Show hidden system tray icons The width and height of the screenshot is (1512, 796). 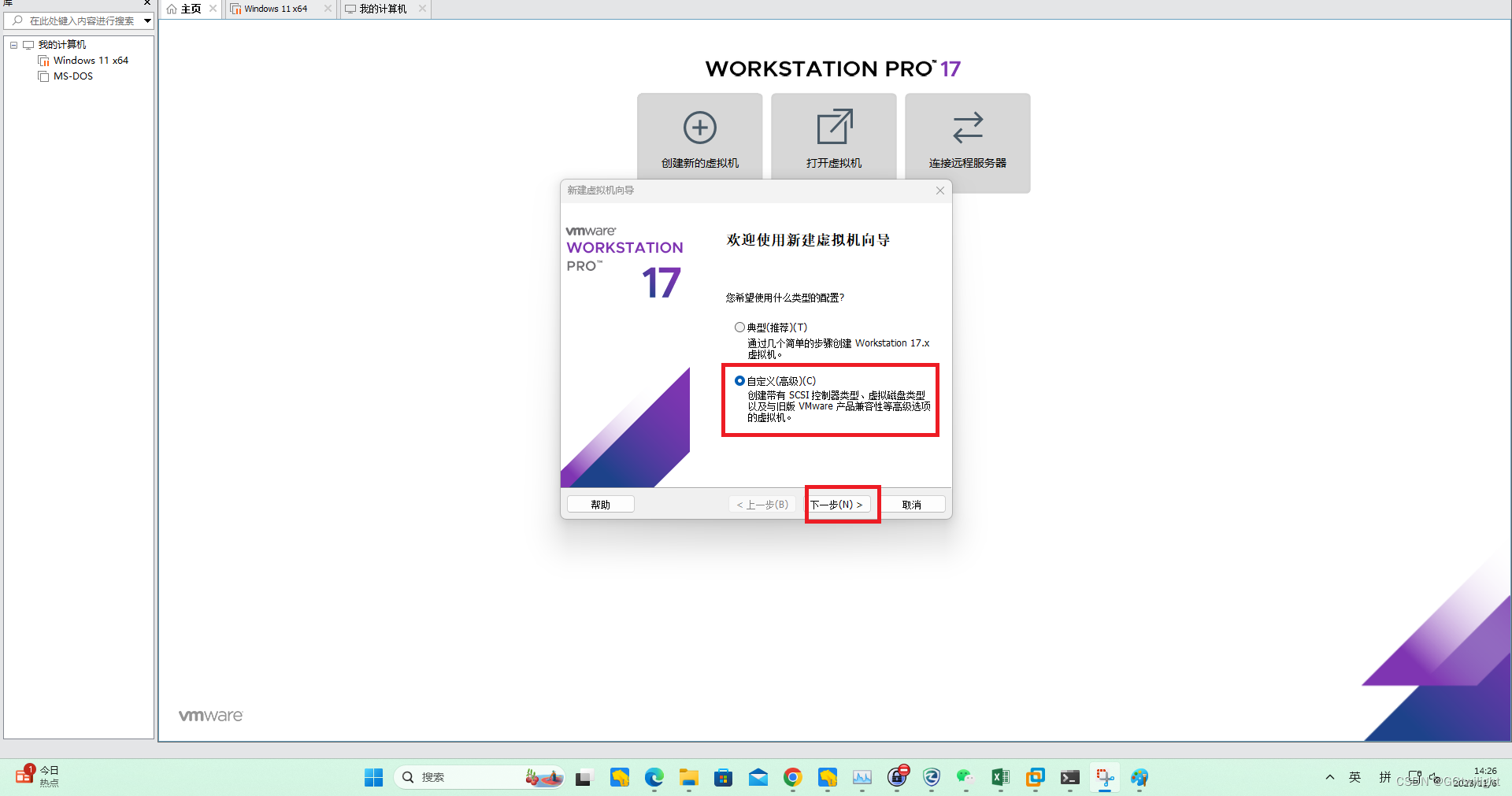pyautogui.click(x=1330, y=777)
